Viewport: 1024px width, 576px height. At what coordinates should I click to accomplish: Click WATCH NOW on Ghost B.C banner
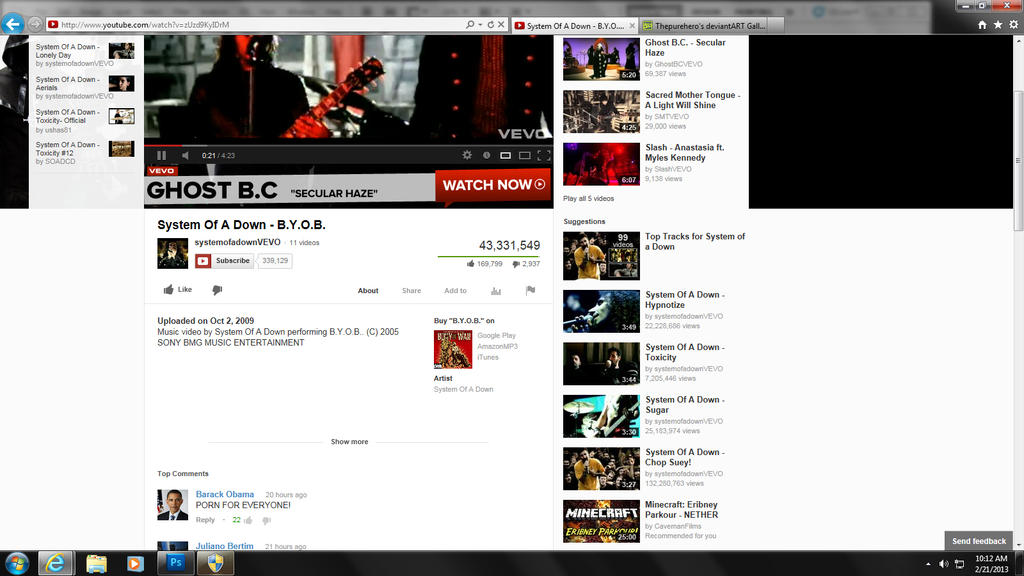[x=493, y=185]
